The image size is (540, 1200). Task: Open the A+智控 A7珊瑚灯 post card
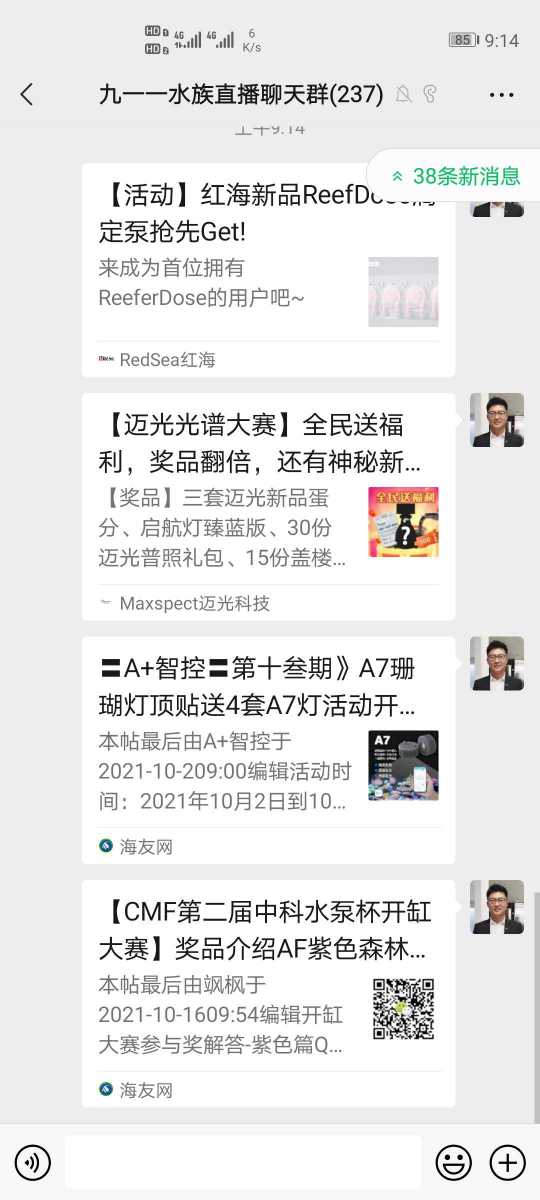click(268, 750)
